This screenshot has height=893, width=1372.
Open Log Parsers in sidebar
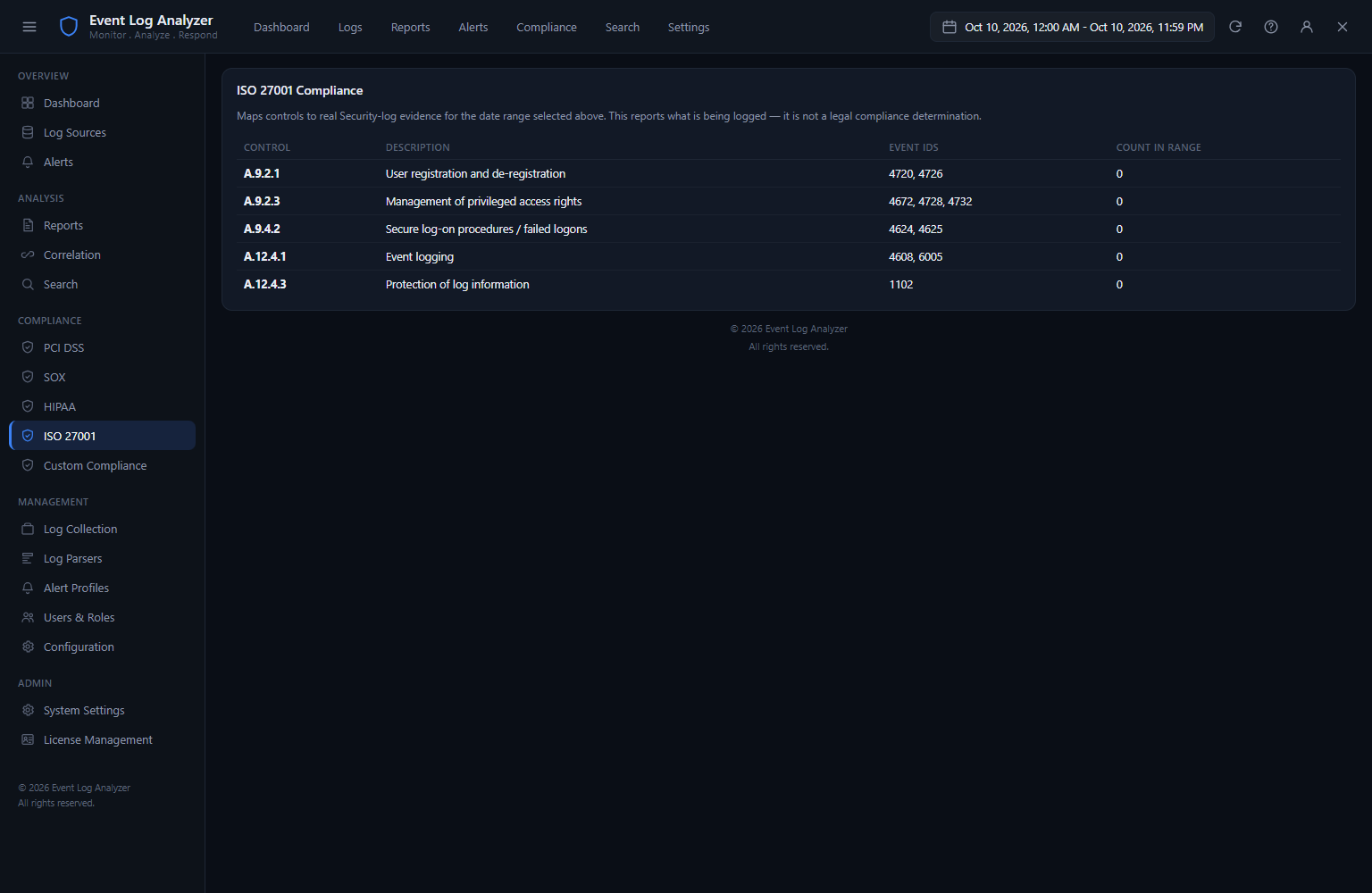coord(102,558)
